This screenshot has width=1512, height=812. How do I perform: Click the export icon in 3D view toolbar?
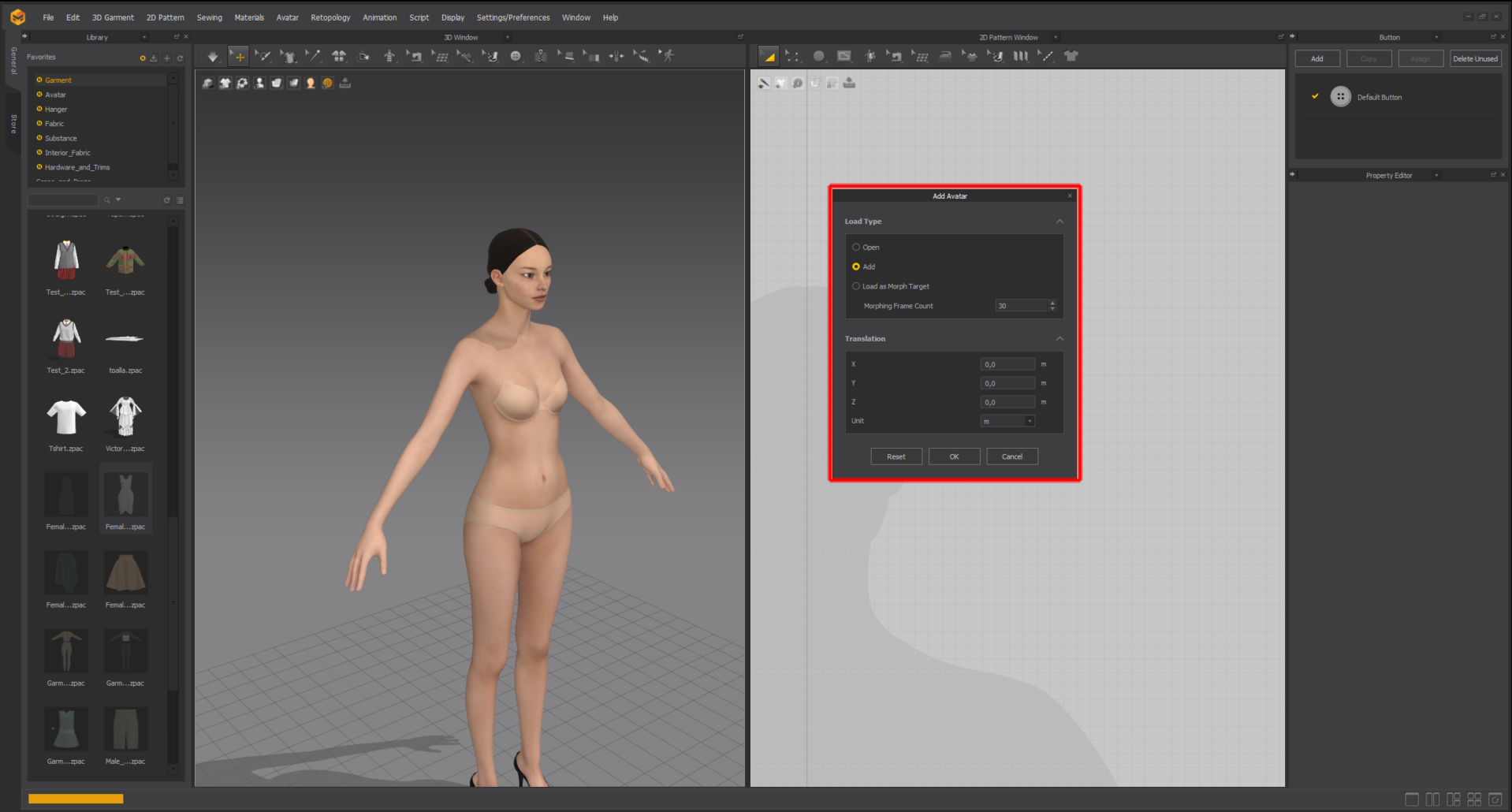[x=345, y=83]
